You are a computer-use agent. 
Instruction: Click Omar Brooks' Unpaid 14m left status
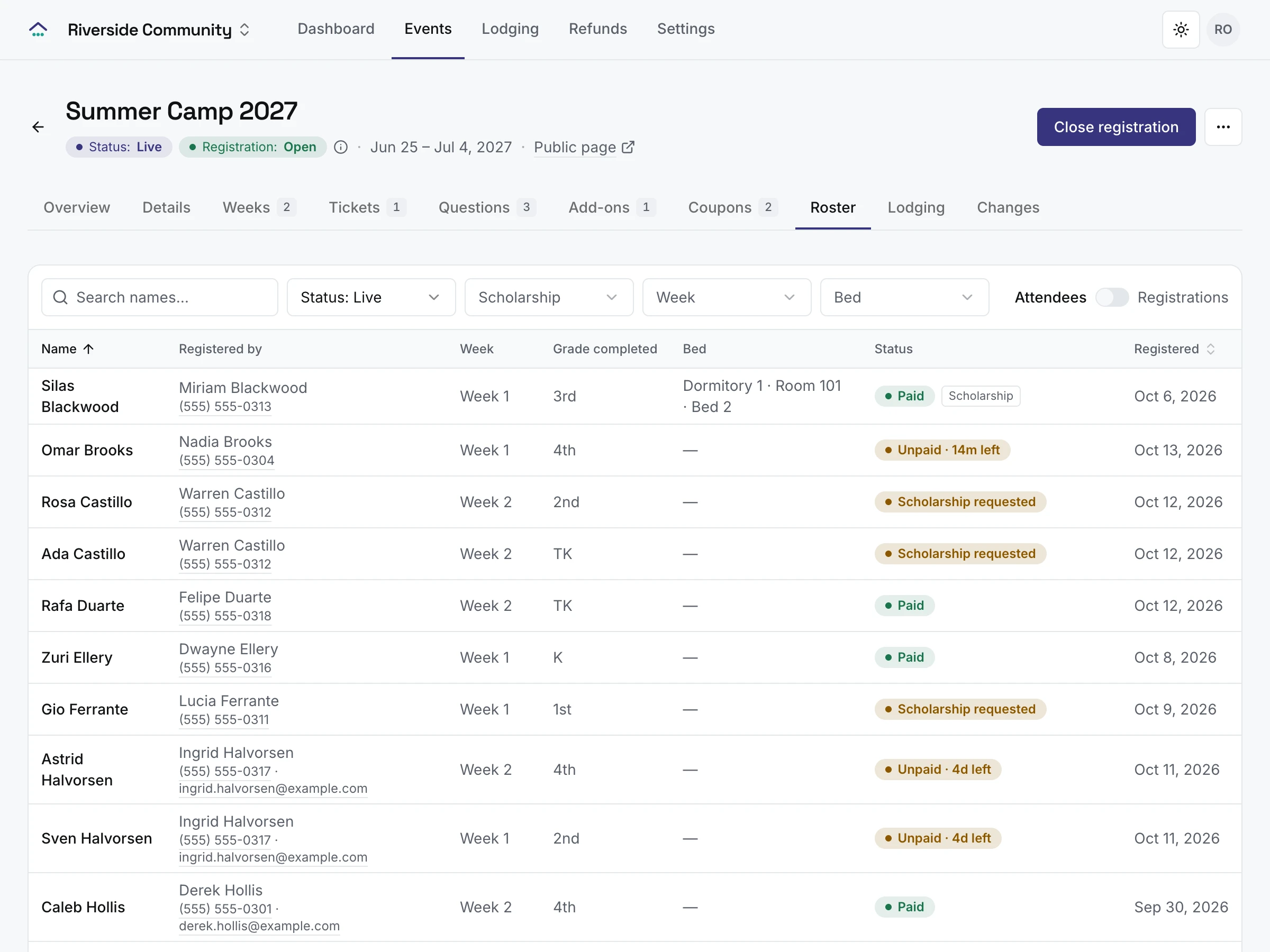(x=942, y=451)
